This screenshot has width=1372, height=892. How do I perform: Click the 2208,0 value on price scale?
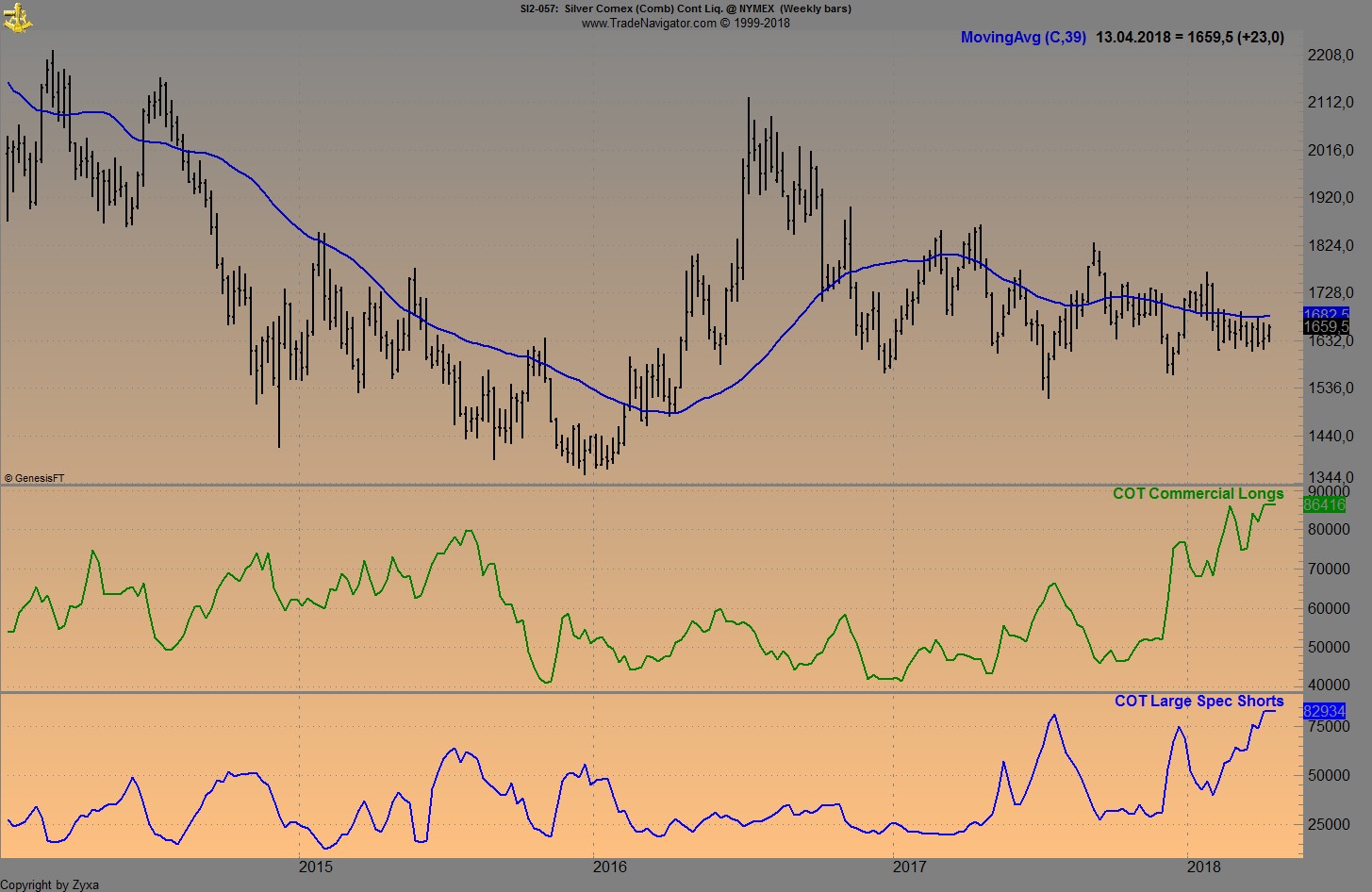[x=1330, y=56]
